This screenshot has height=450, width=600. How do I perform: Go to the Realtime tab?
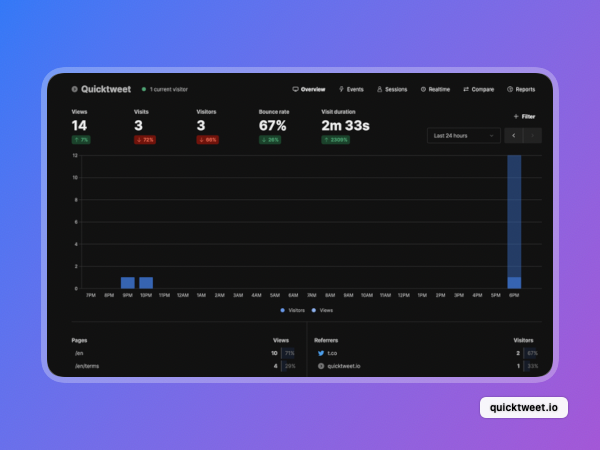pos(435,89)
